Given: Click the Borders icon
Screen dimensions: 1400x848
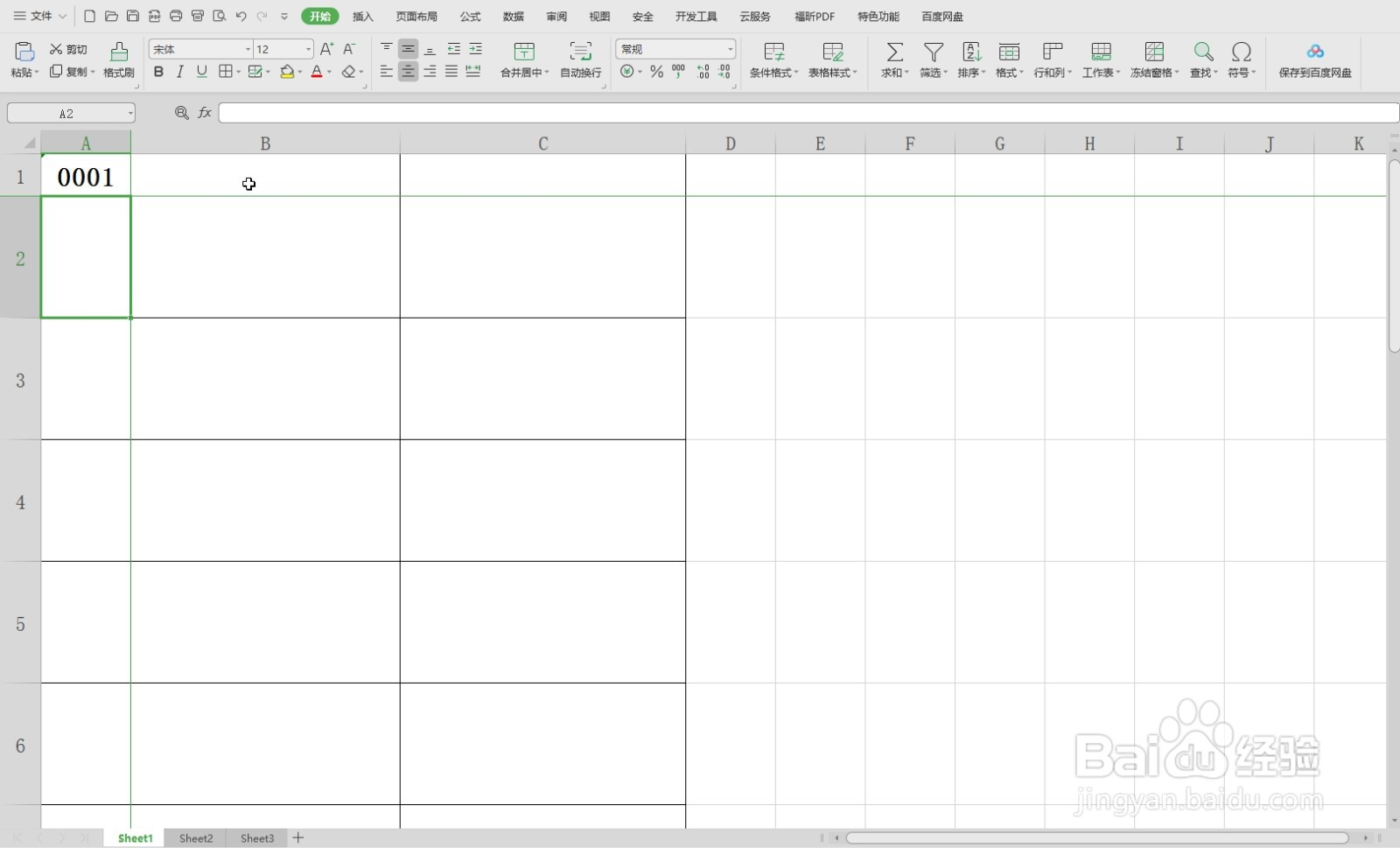Looking at the screenshot, I should tap(226, 72).
